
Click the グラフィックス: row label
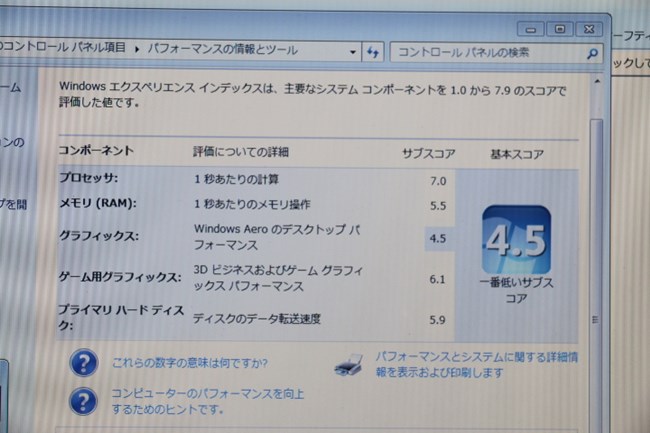(99, 236)
